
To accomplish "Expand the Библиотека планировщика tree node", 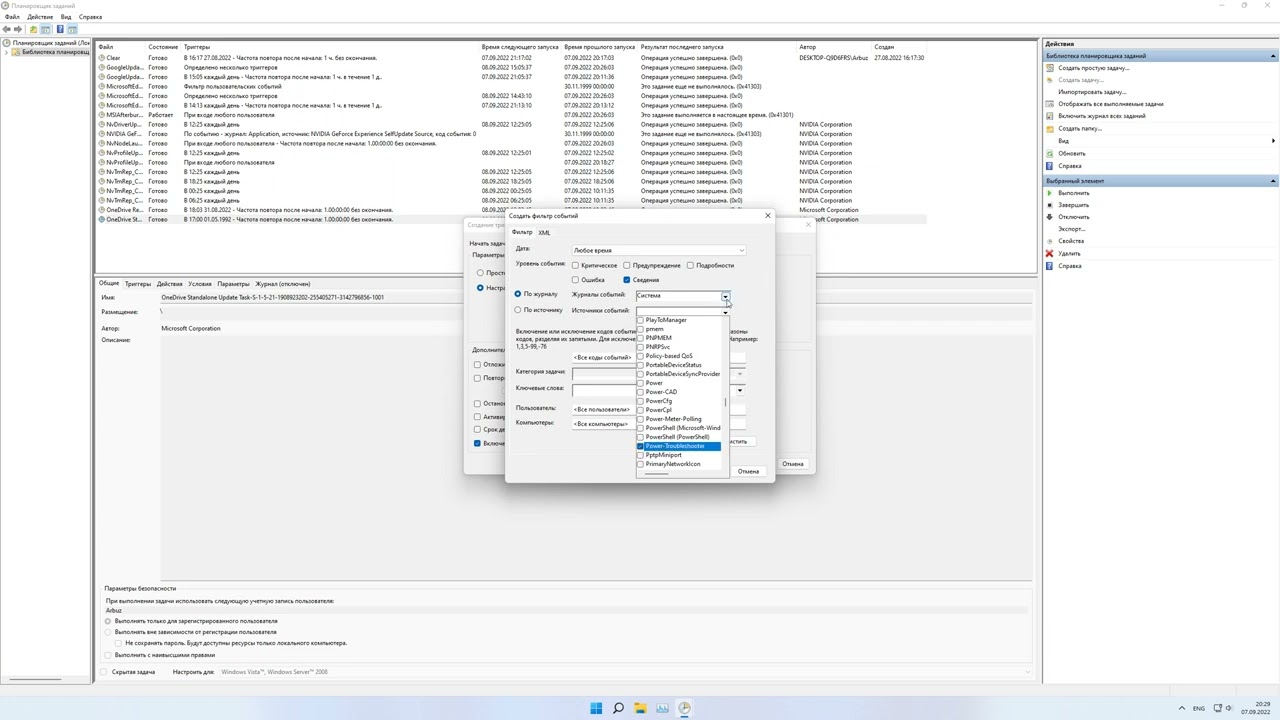I will pos(7,52).
